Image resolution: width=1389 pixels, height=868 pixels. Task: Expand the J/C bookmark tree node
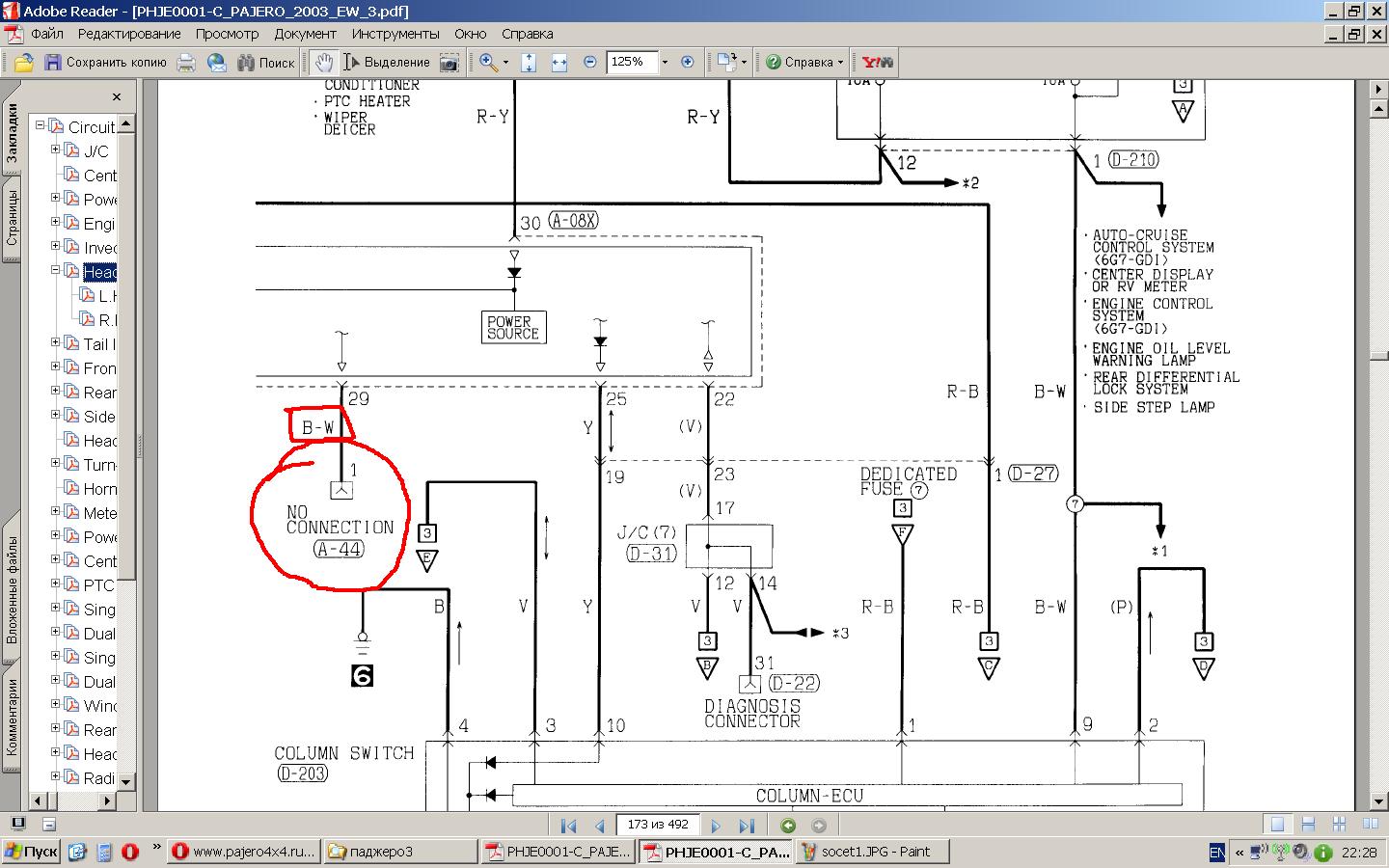56,150
